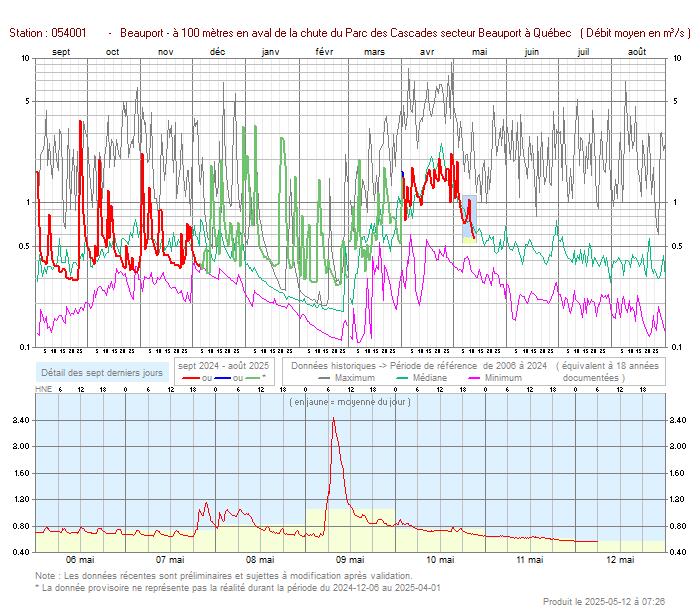700x610 pixels.
Task: Click the green line sample before the asterisk
Action: [252, 378]
